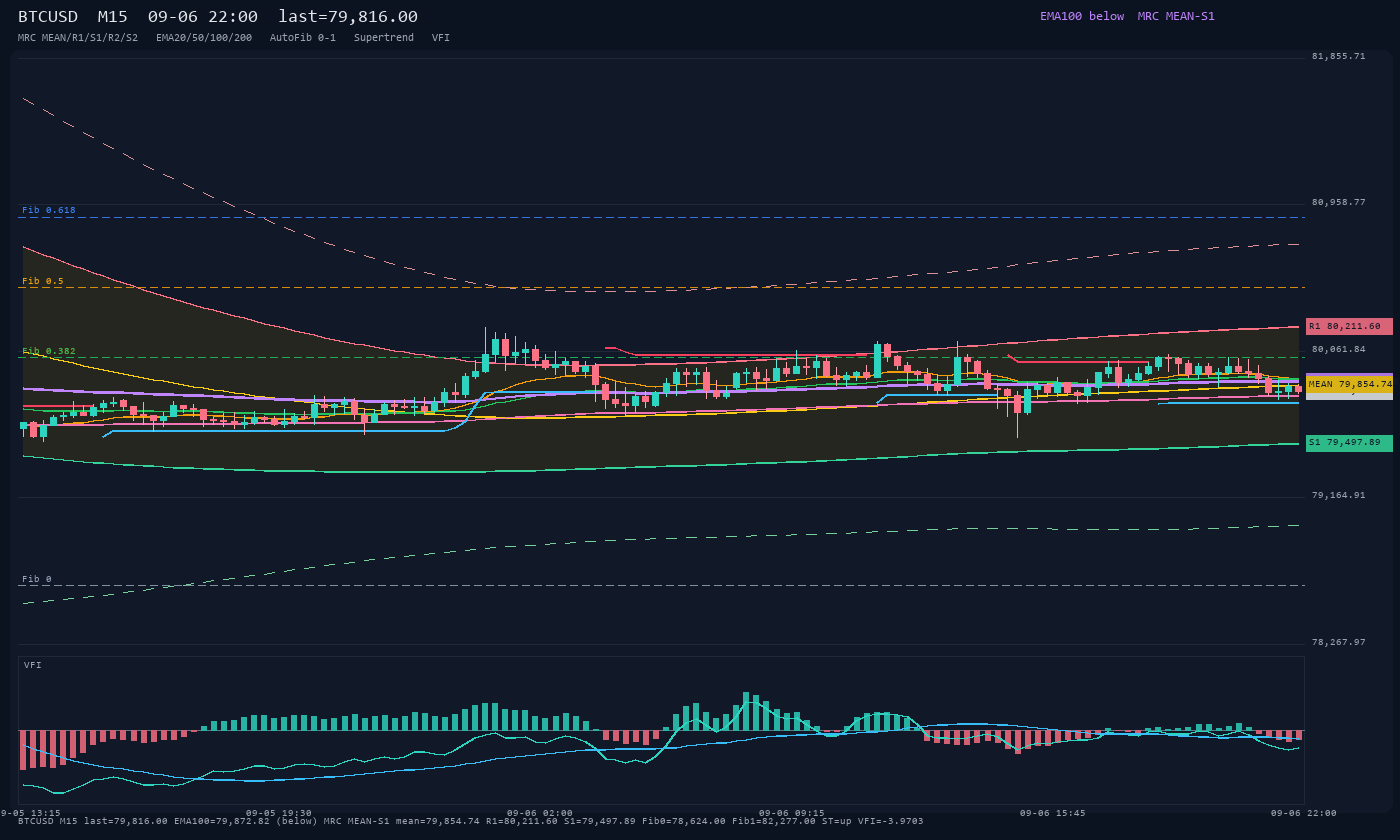Click 'Fib1=82,277.00' in the bottom status line
1400x840 pixels.
(774, 821)
